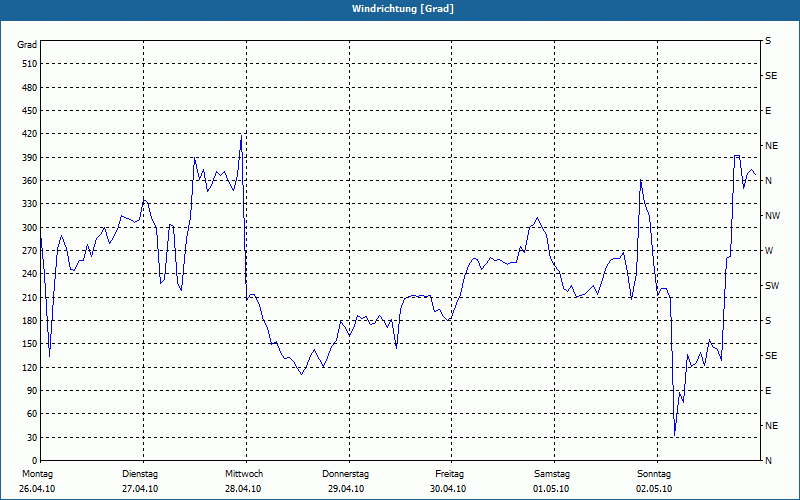Click the "480" left axis value
The height and width of the screenshot is (500, 800).
coord(30,88)
